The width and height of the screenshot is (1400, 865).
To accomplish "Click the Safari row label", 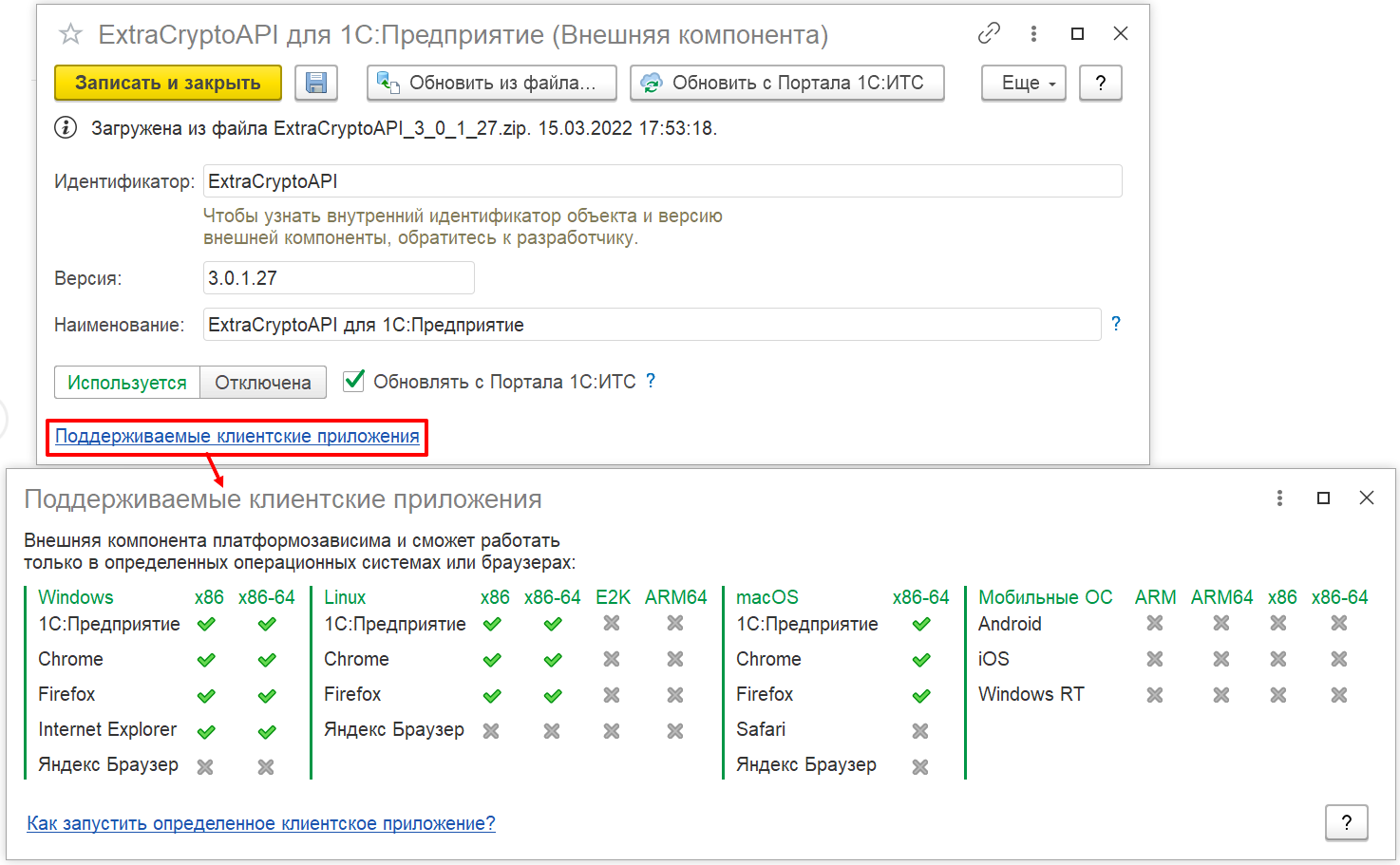I will (x=761, y=729).
